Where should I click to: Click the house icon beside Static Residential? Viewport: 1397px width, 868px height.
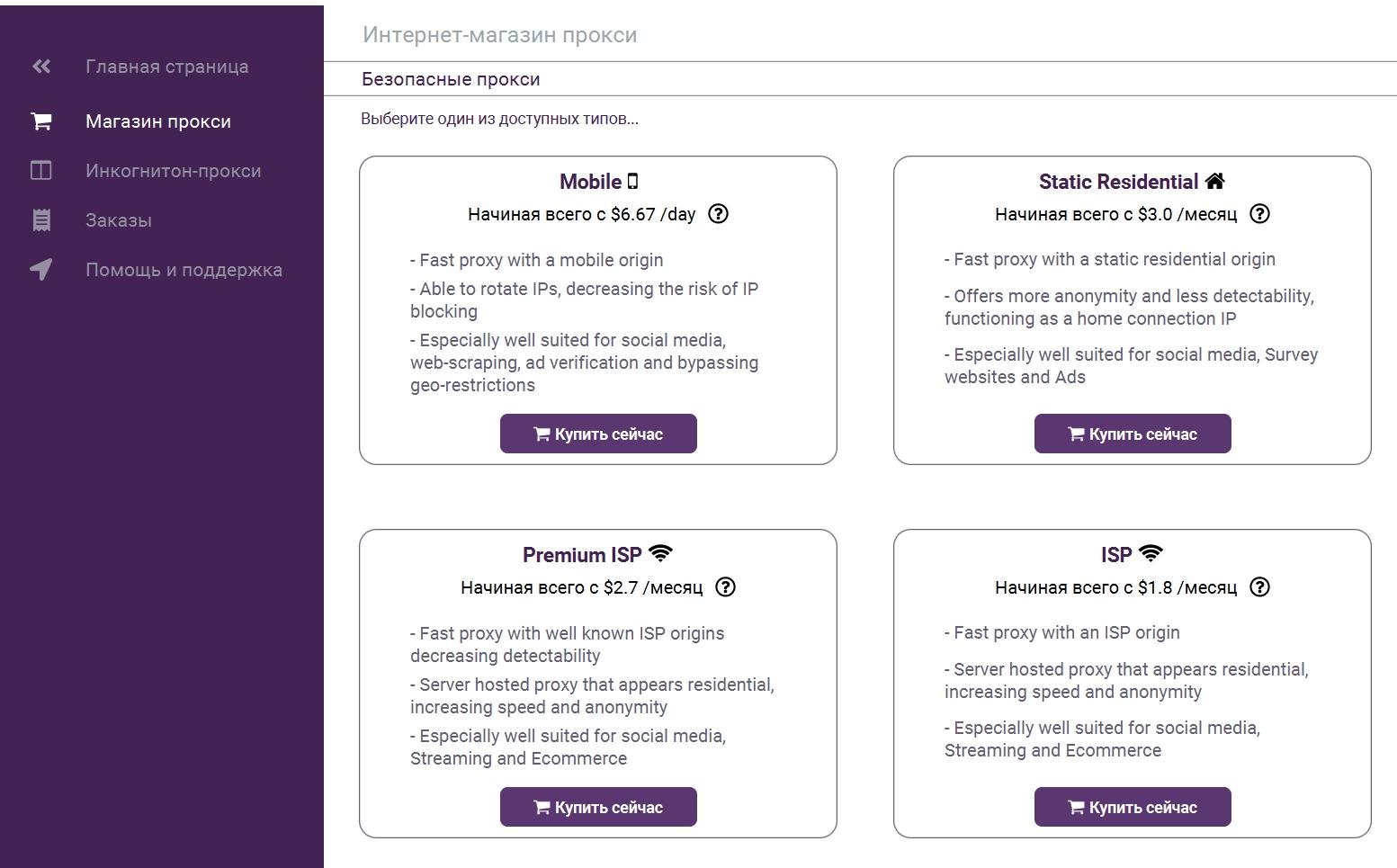point(1214,182)
